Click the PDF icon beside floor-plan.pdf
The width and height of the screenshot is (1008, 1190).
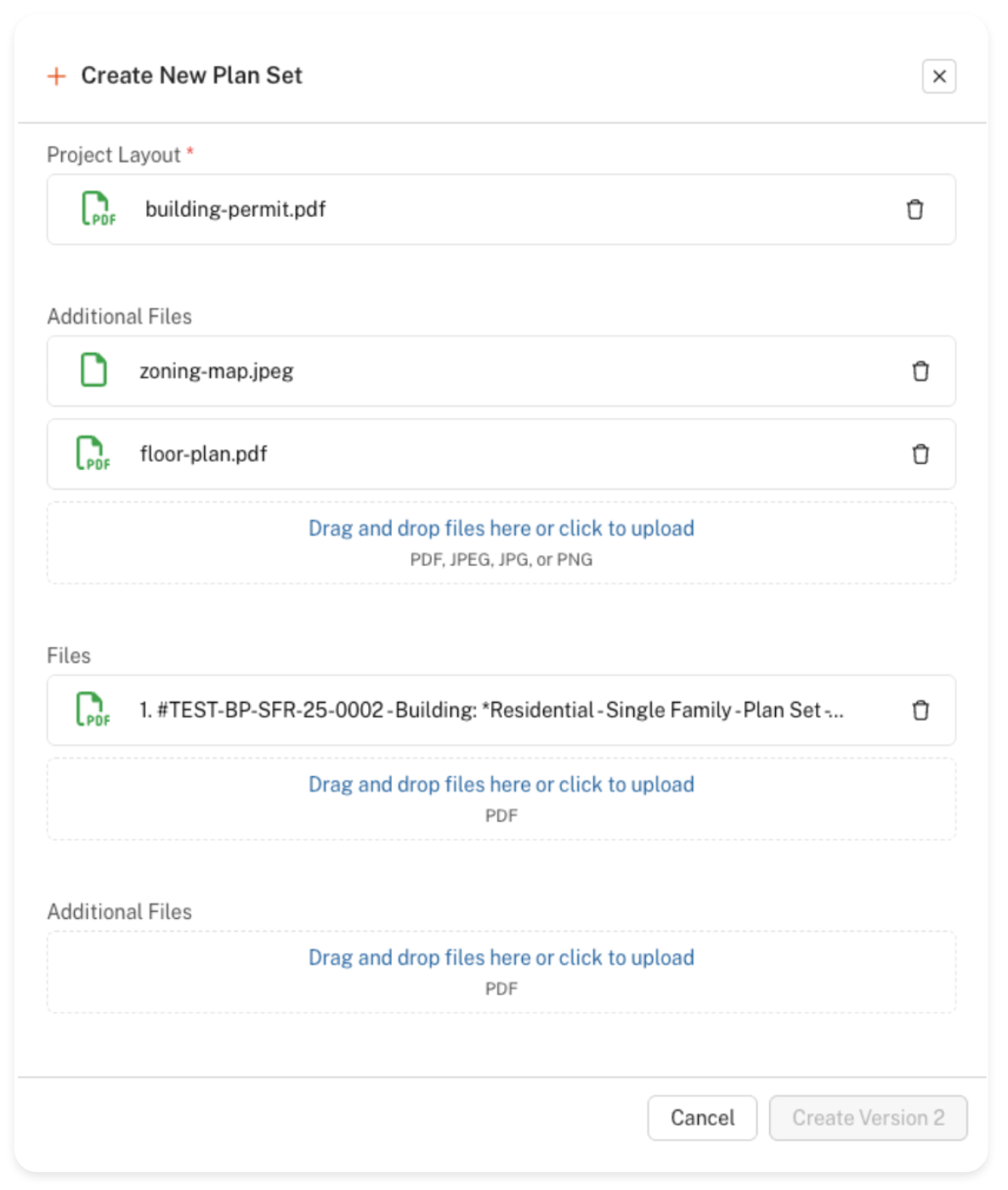pos(93,454)
